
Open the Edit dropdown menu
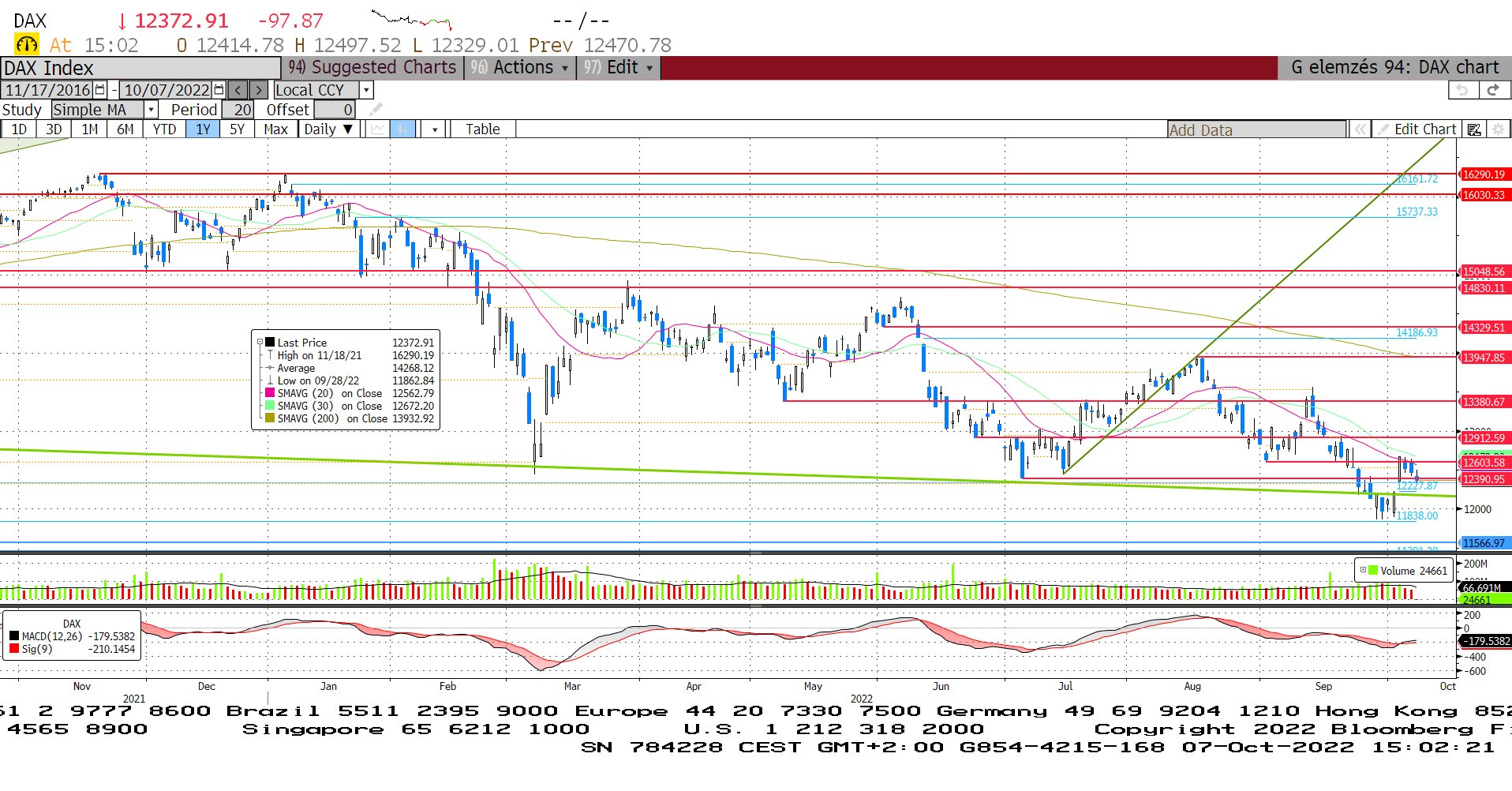point(618,68)
